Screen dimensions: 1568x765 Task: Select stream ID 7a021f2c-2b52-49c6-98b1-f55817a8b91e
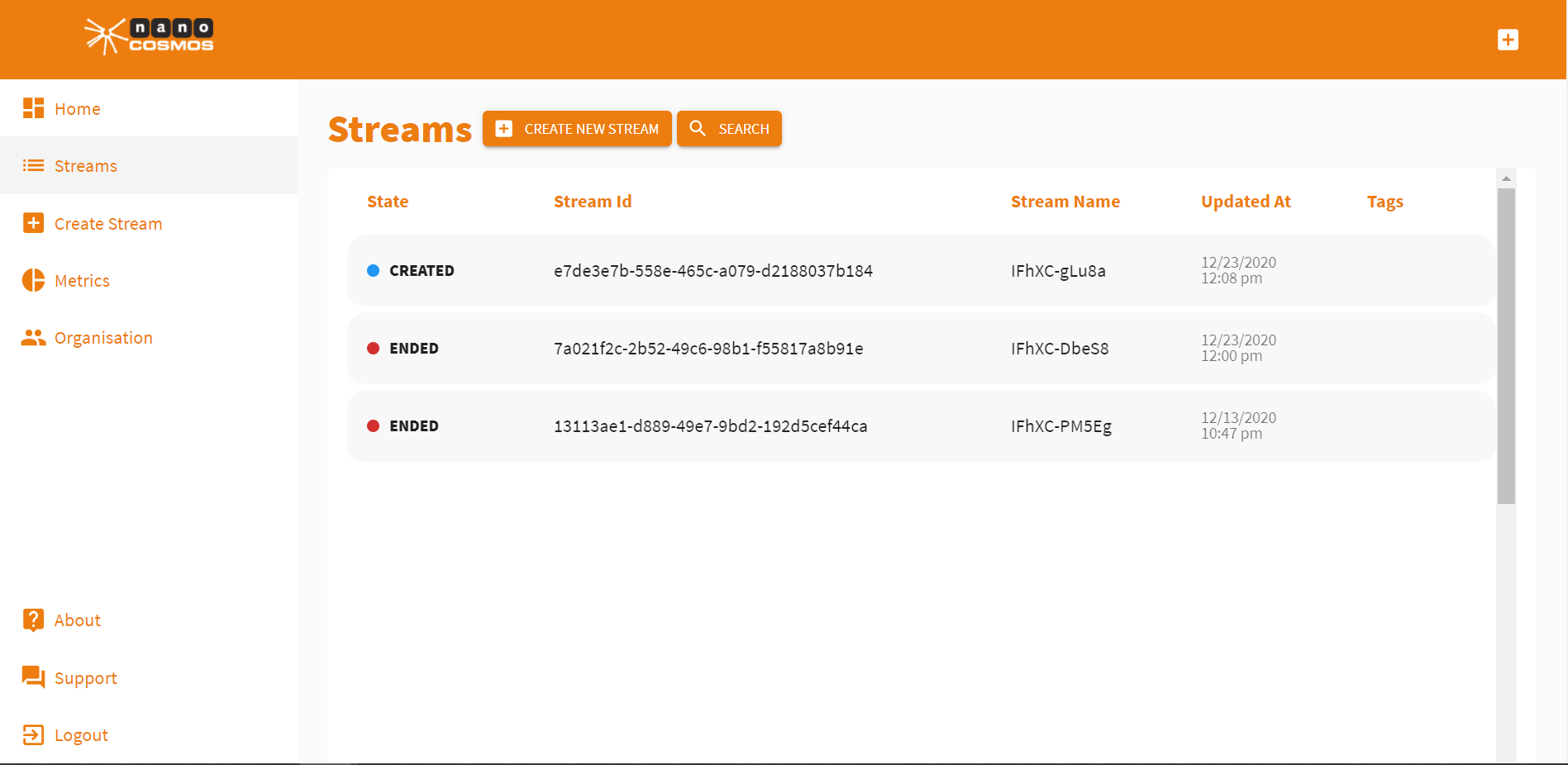click(708, 349)
